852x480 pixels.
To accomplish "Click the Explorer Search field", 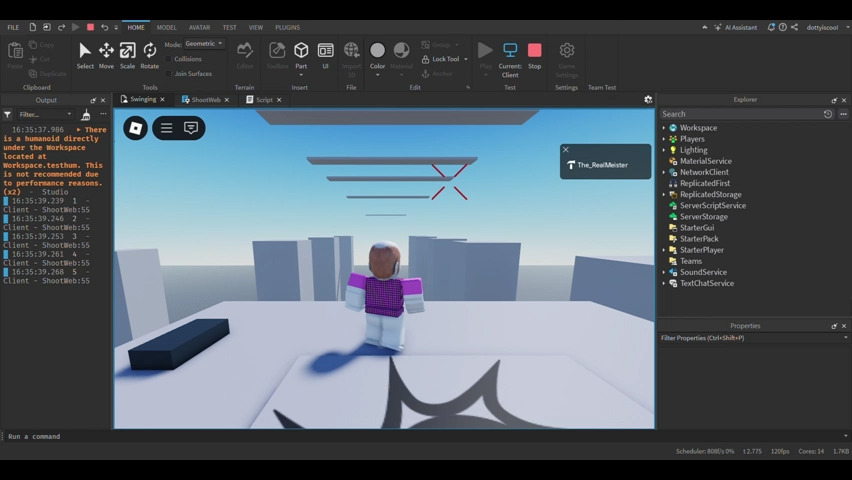I will [741, 114].
